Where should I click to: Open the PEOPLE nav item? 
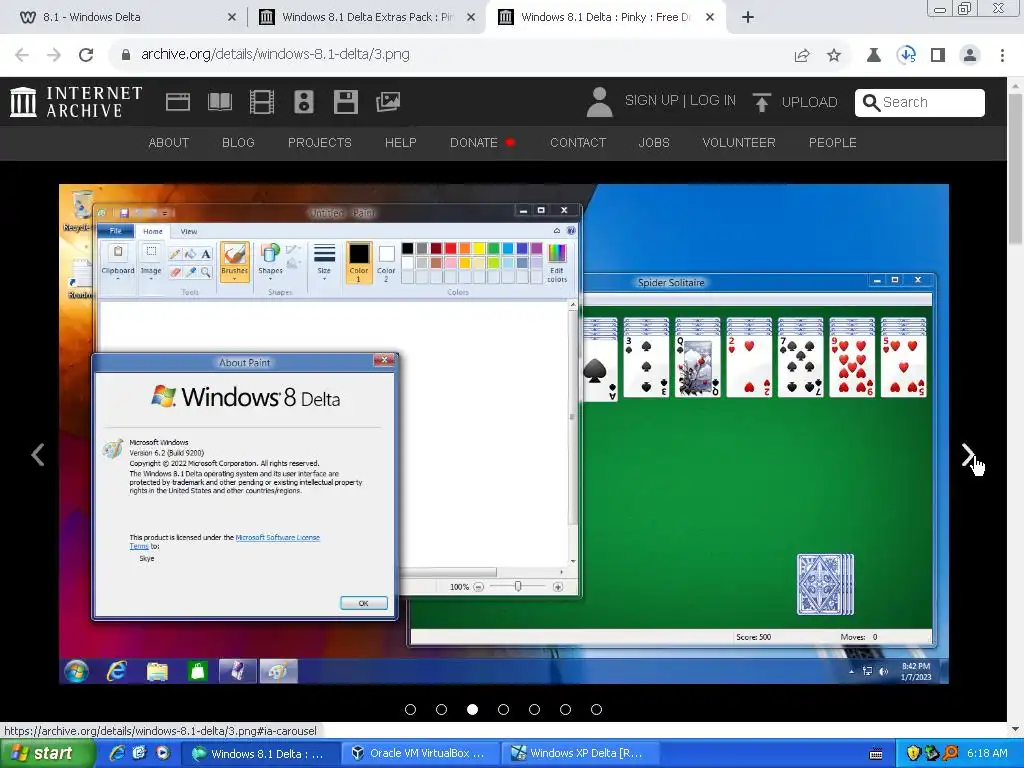pos(833,142)
